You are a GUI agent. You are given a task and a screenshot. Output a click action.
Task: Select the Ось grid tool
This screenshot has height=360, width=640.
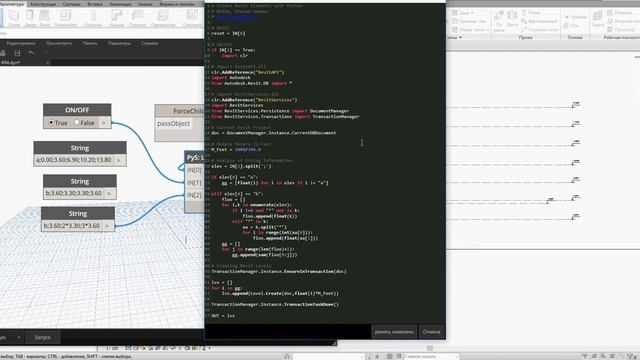(x=571, y=25)
